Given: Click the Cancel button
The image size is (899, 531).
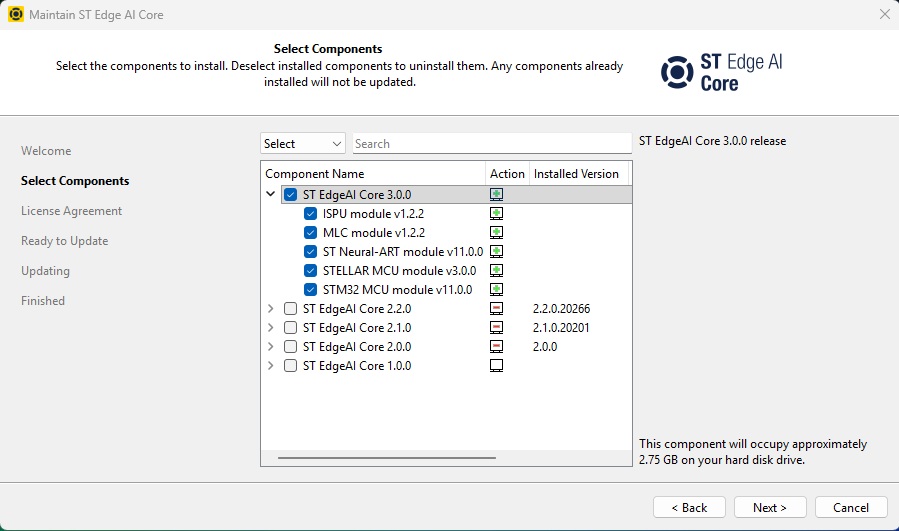Looking at the screenshot, I should tap(851, 507).
